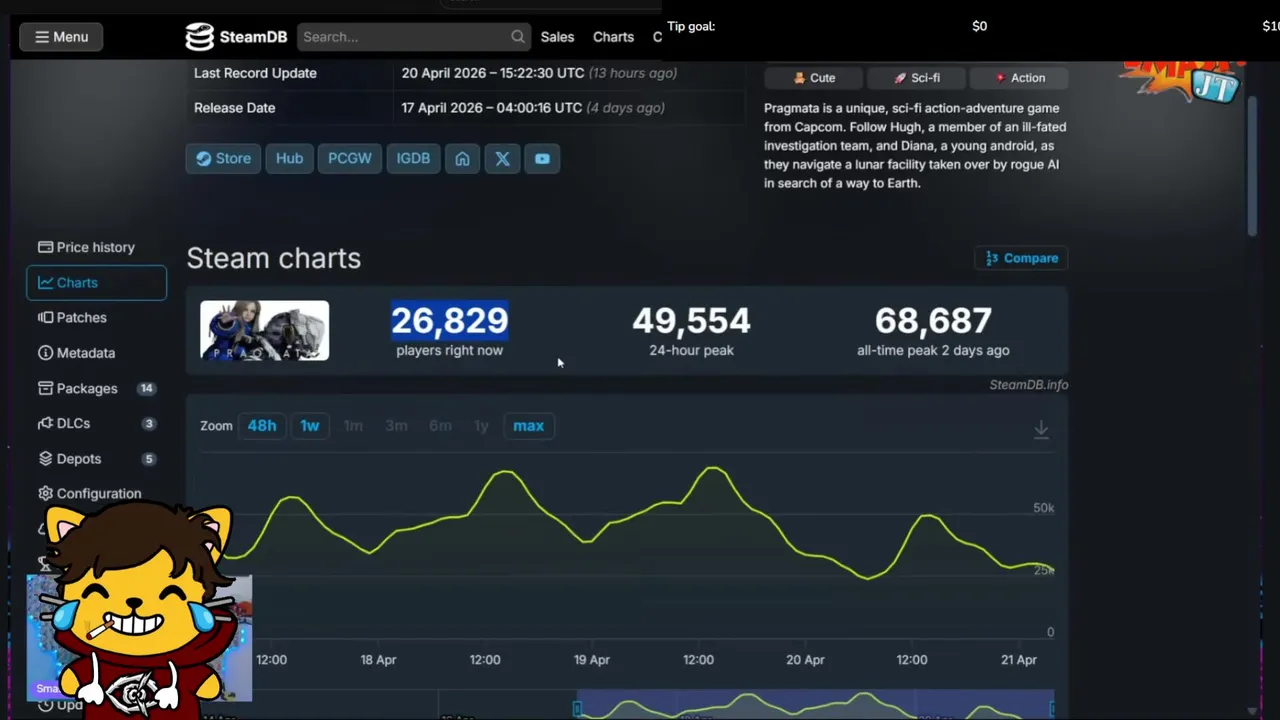Set chart zoom to max
The width and height of the screenshot is (1280, 720).
pyautogui.click(x=528, y=426)
